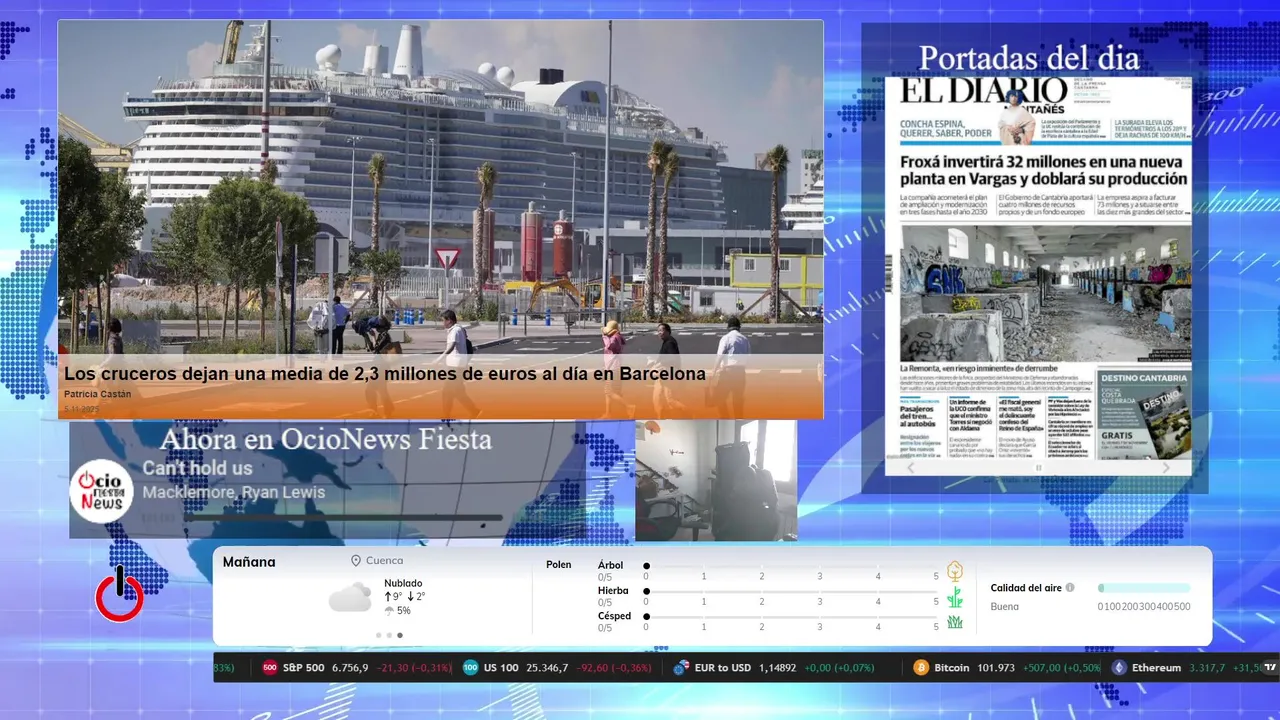Click Bitcoin change '+507,00 (+0,50%'

1060,668
